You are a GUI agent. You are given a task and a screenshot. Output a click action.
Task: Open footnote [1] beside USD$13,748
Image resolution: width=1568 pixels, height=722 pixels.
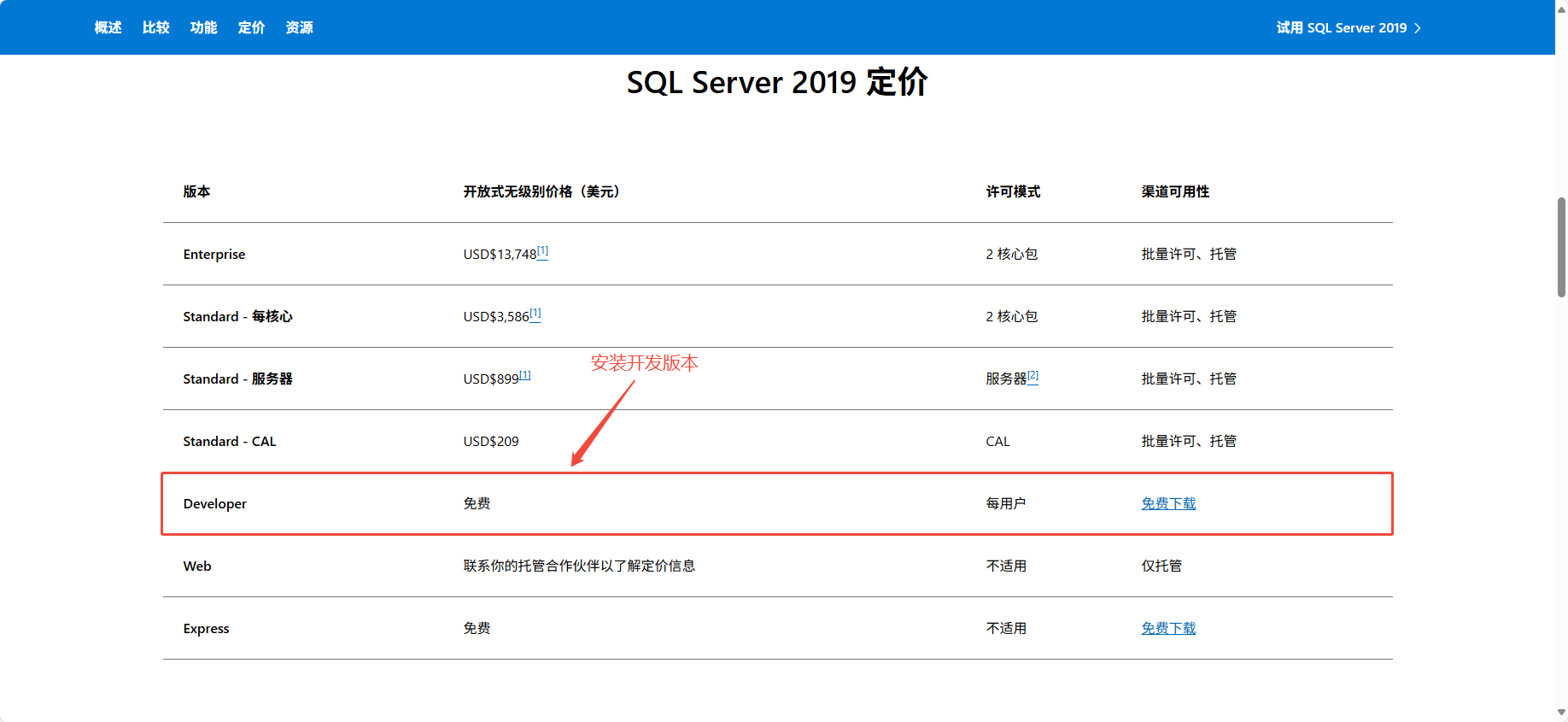coord(542,251)
